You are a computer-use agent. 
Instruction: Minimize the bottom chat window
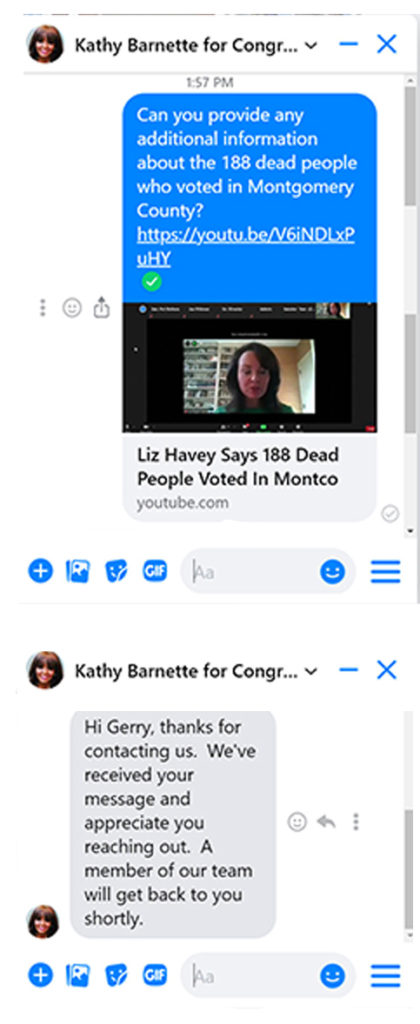click(349, 670)
